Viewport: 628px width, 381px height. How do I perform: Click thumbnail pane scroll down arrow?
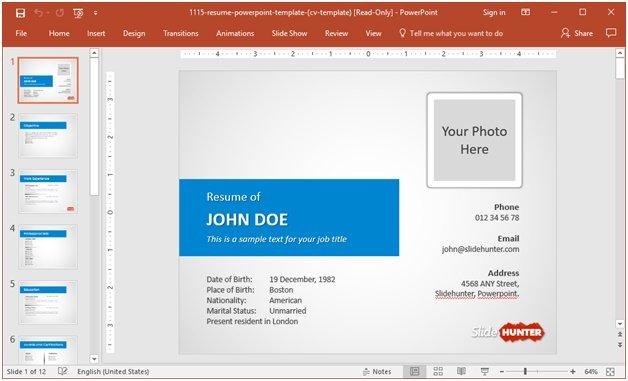(94, 359)
